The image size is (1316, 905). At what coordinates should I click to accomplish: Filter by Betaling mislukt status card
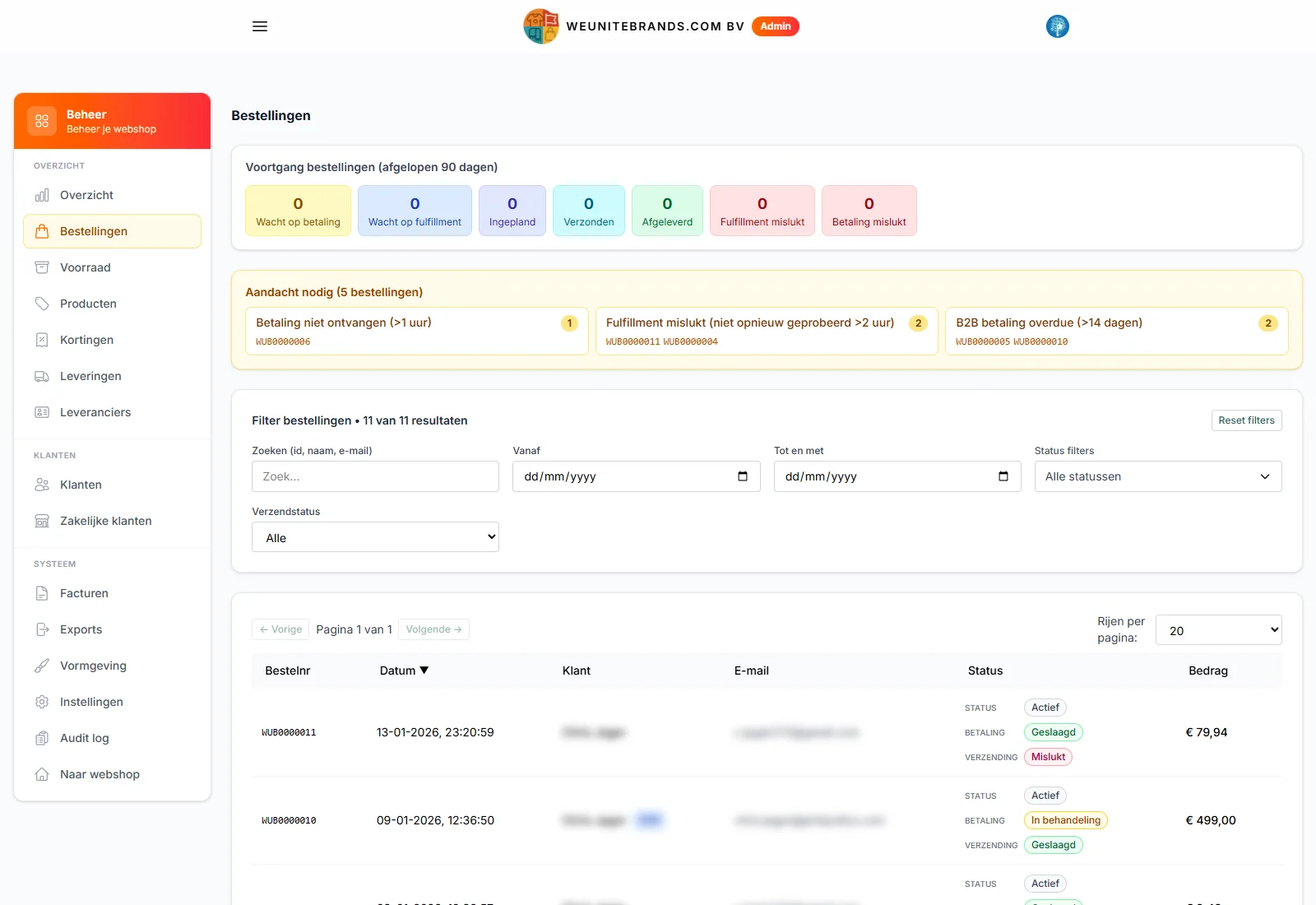point(869,211)
